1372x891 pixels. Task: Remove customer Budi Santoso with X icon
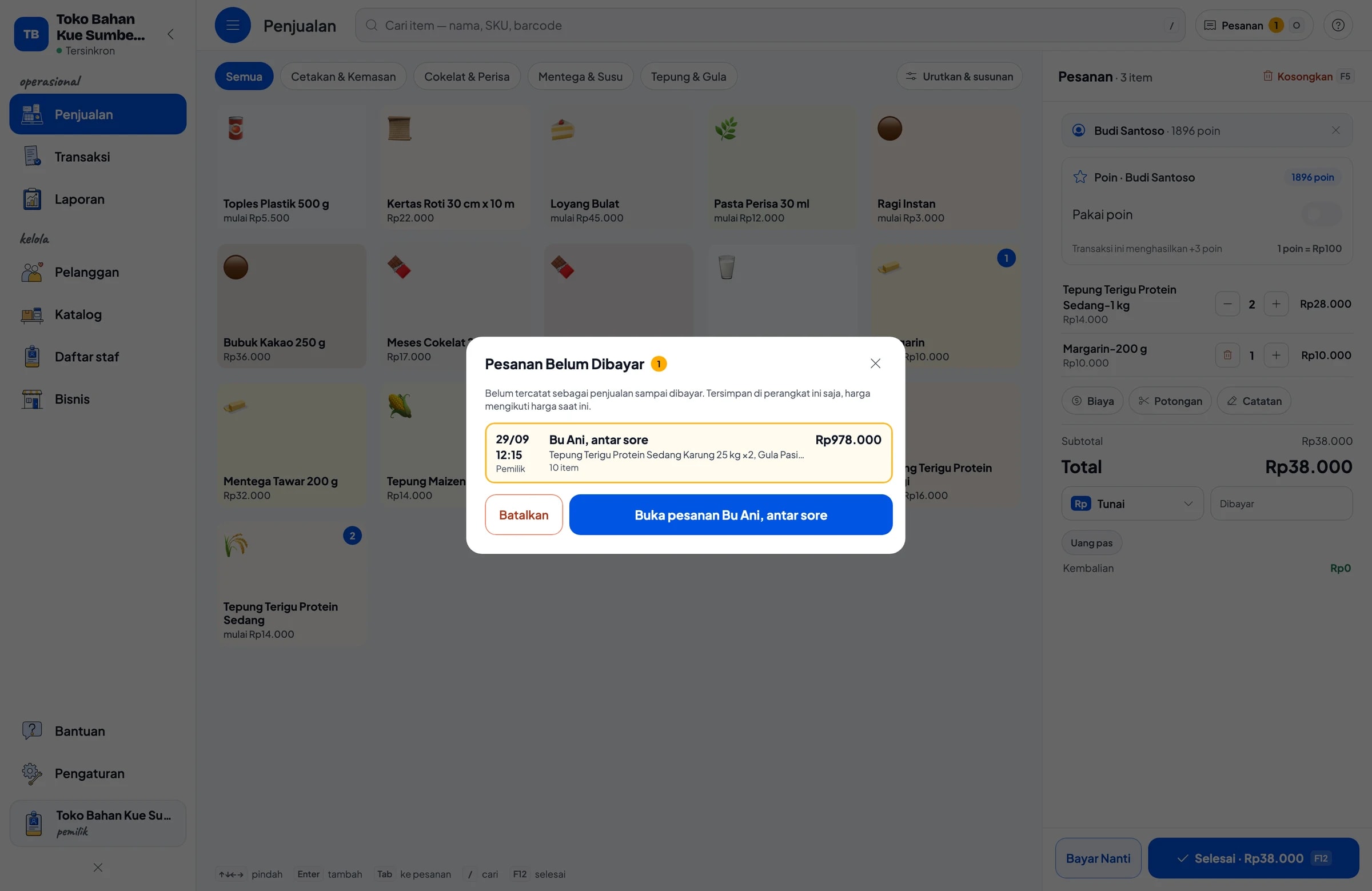click(x=1335, y=130)
